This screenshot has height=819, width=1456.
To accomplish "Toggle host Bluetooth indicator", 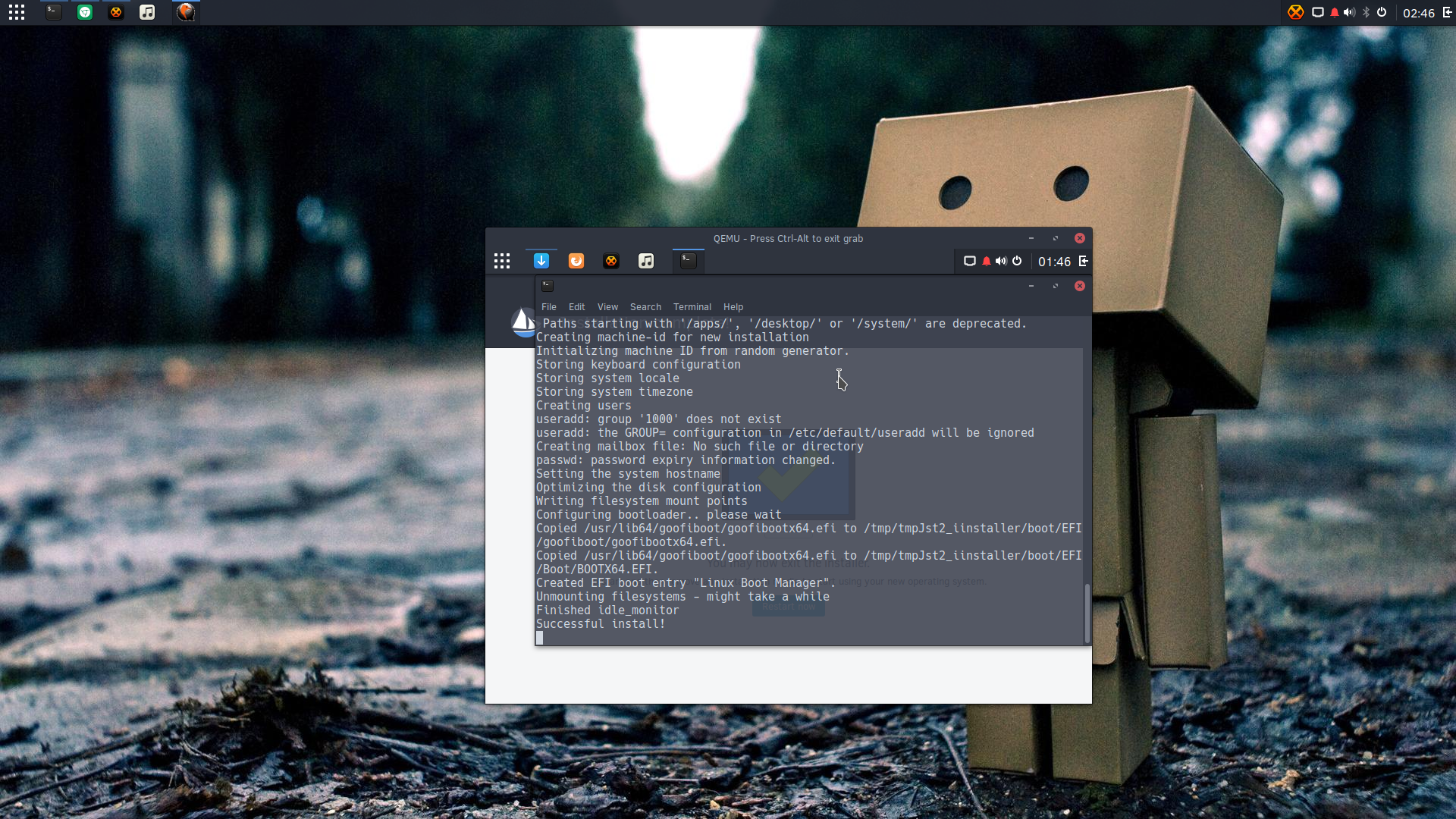I will pos(1366,12).
